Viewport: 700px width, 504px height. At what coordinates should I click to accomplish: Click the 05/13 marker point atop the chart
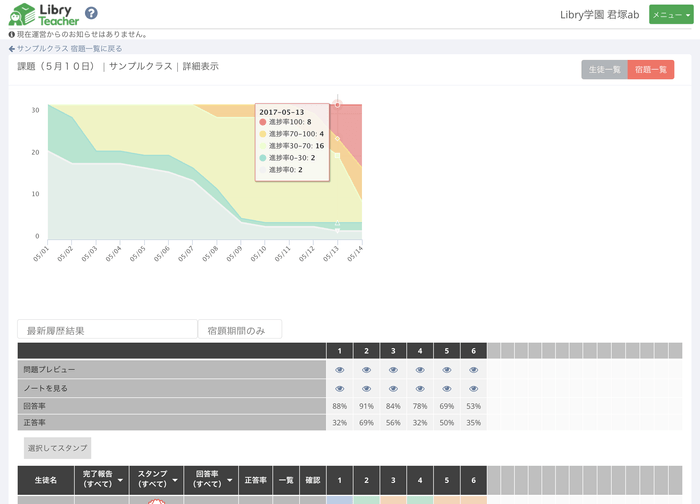(x=337, y=103)
